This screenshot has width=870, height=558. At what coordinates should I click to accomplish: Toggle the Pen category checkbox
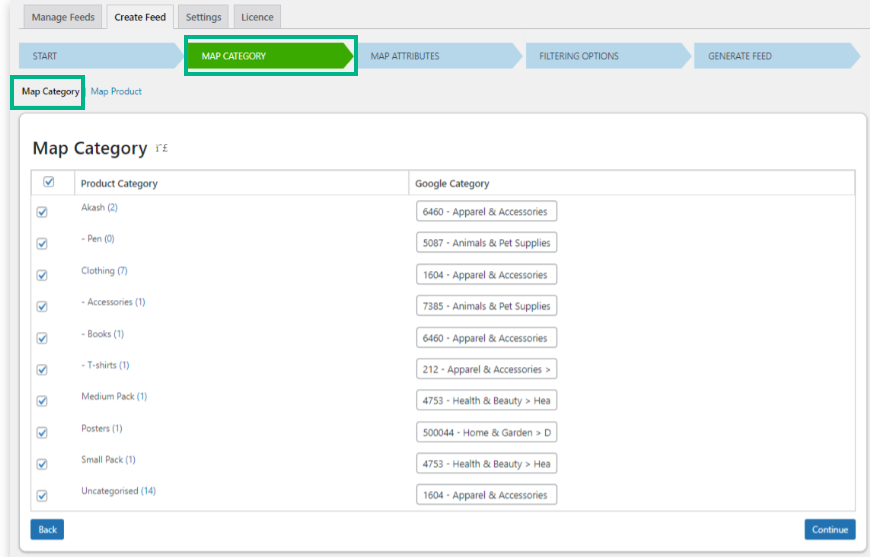(x=42, y=244)
